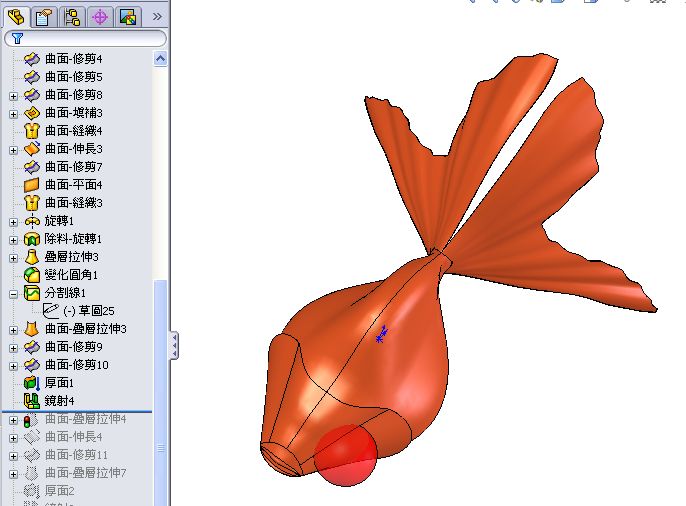This screenshot has height=506, width=686.
Task: Expand suppressed 曲面-疊層拉伸4 feature
Action: coord(14,420)
